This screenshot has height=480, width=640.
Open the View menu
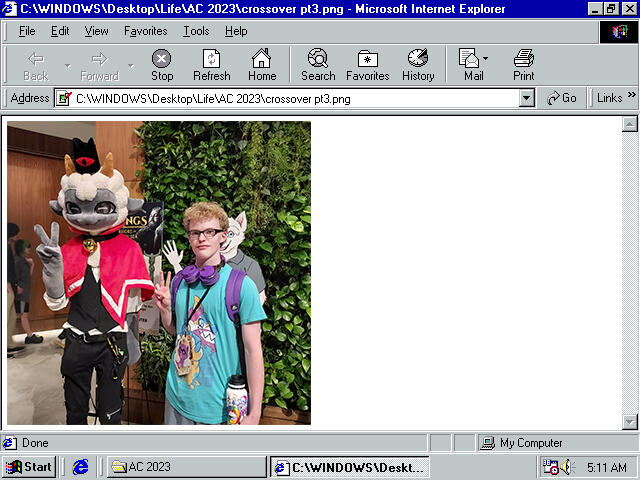click(x=96, y=31)
